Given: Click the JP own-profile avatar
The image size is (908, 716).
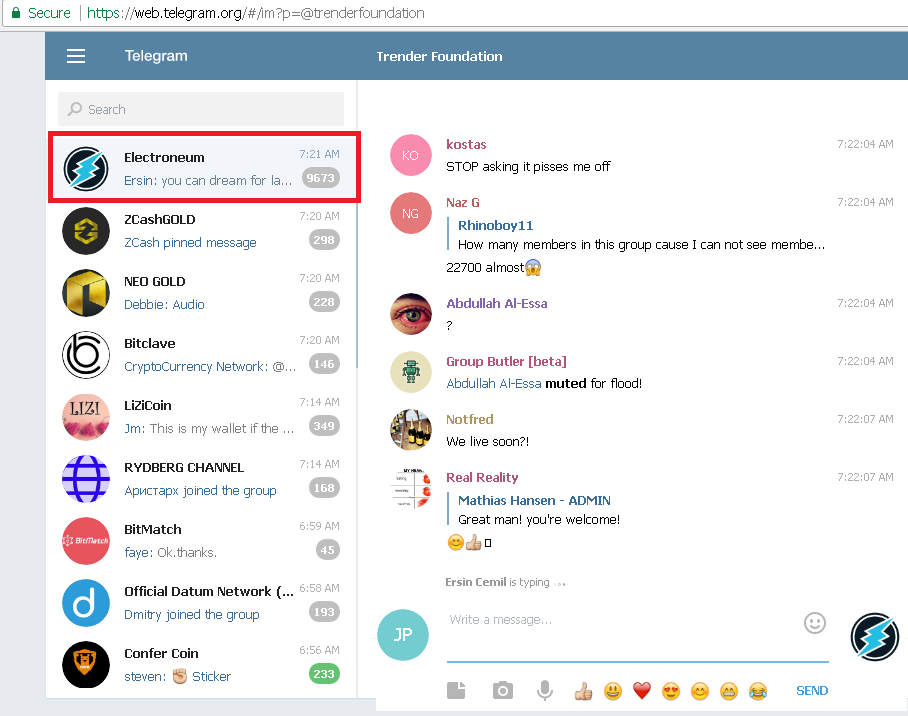Looking at the screenshot, I should click(403, 635).
